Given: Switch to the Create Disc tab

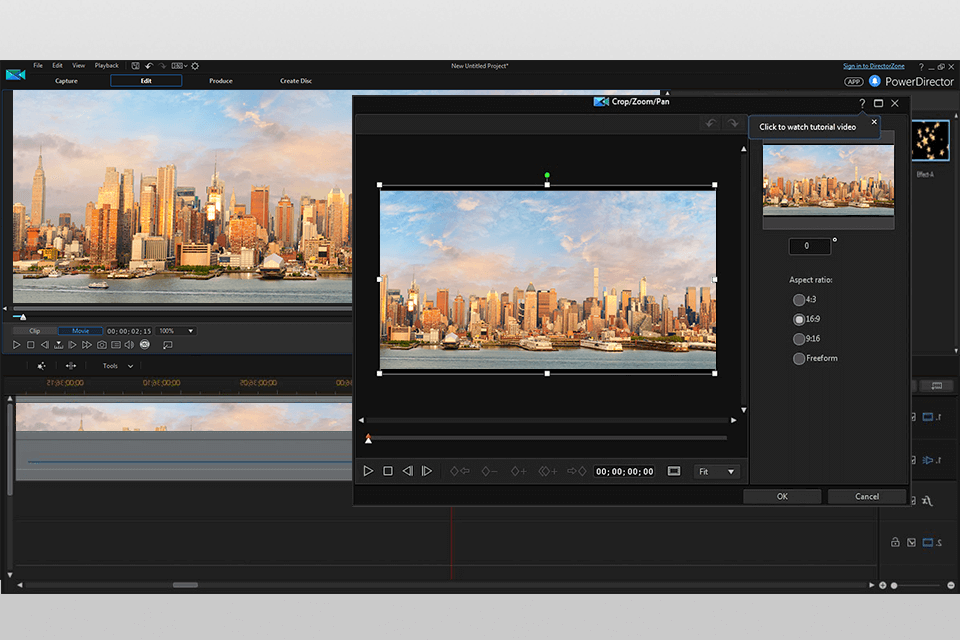Looking at the screenshot, I should point(296,81).
